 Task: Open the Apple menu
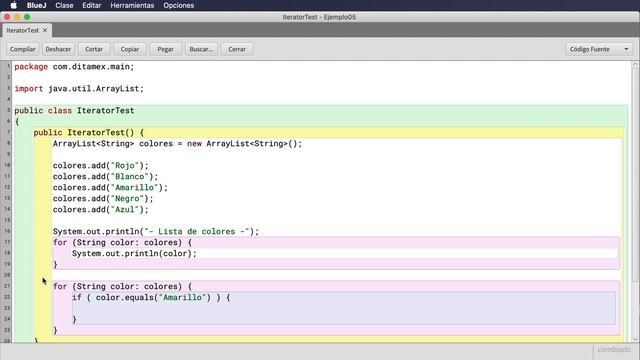13,5
